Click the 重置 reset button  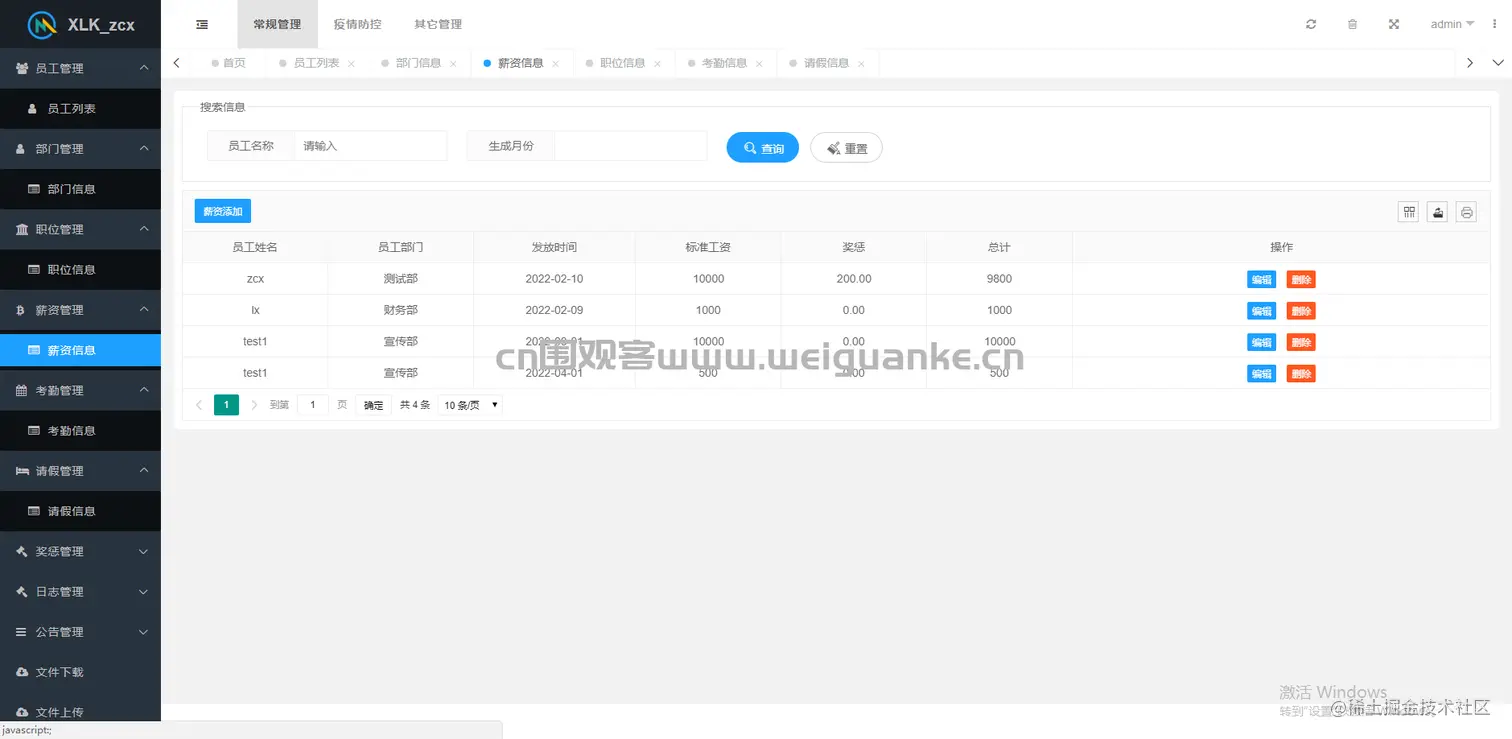pyautogui.click(x=846, y=148)
